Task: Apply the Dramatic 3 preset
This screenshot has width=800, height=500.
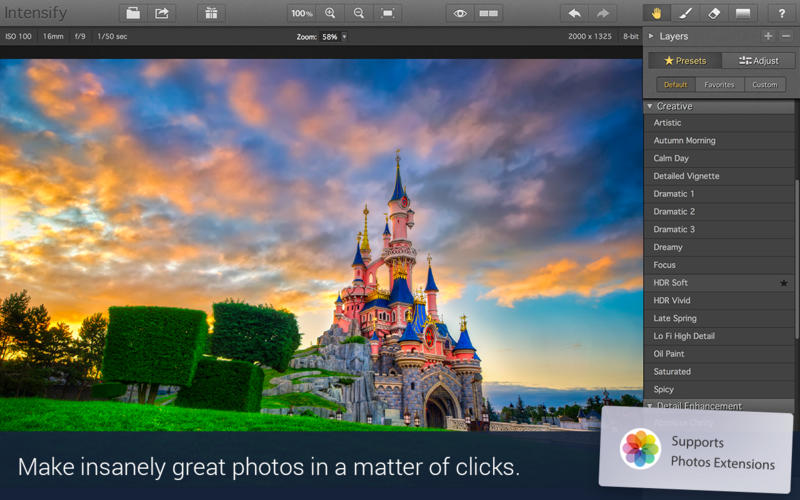Action: pos(719,230)
